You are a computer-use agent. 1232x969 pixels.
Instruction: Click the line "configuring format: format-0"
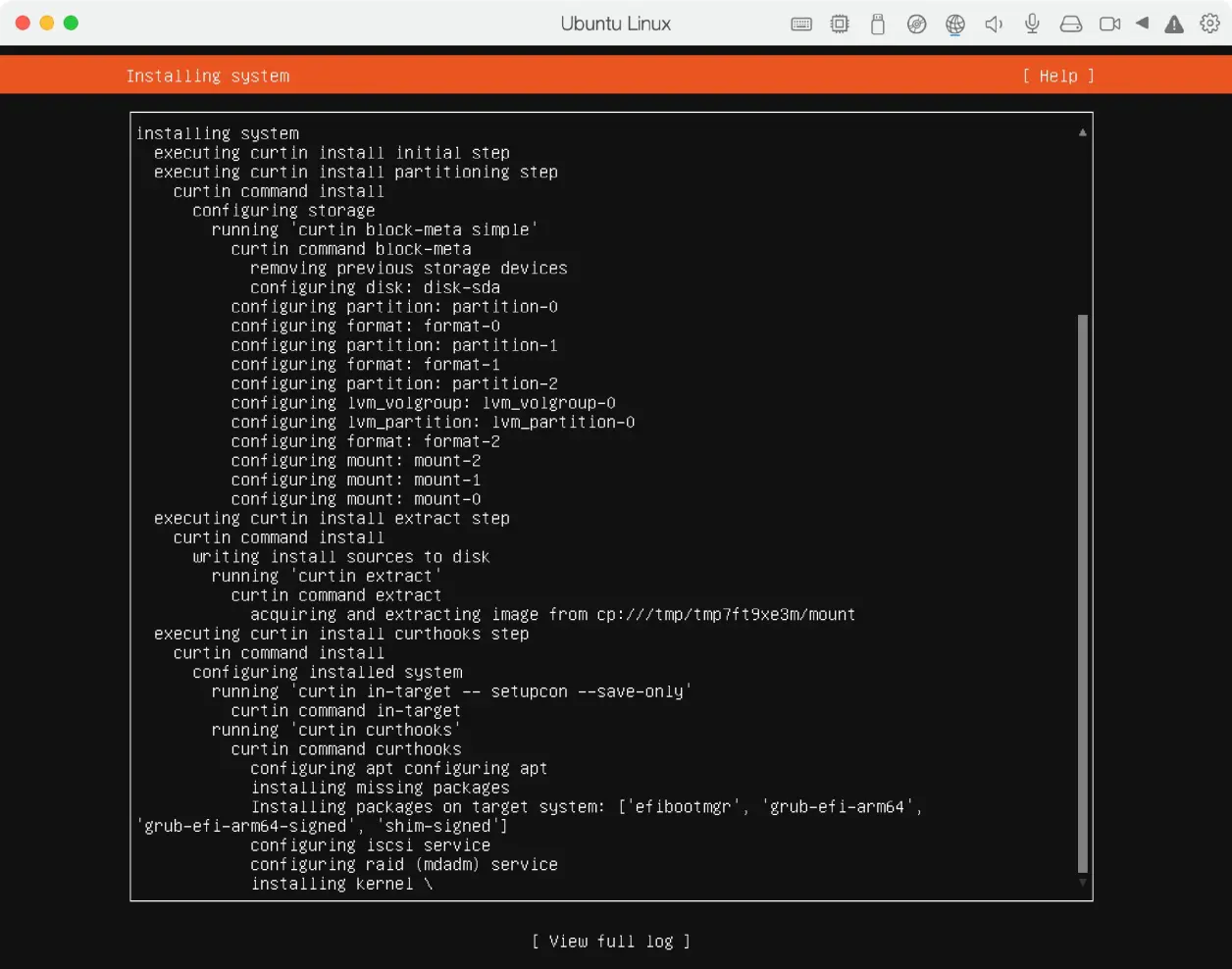[366, 327]
